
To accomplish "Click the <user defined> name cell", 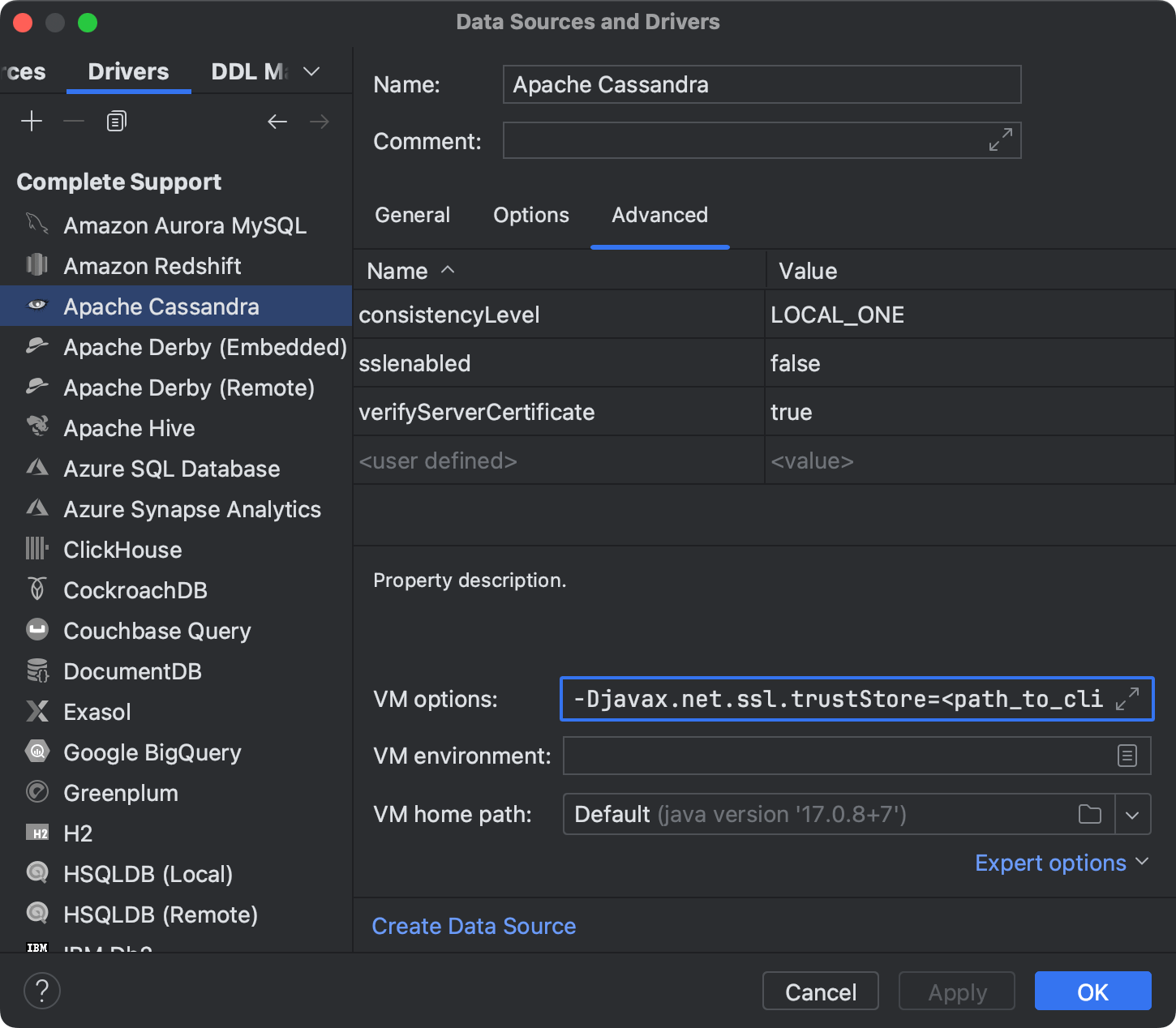I will coord(560,460).
